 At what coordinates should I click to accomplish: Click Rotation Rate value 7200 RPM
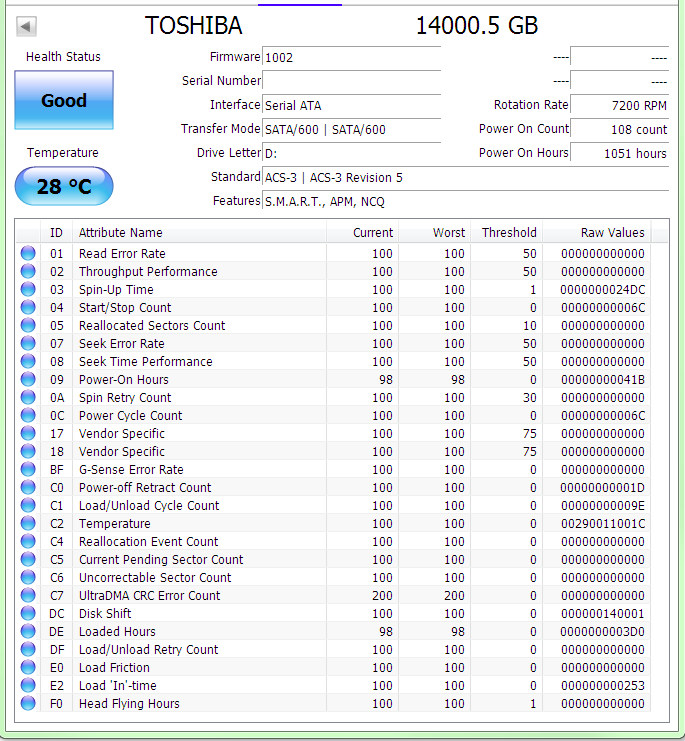click(620, 105)
